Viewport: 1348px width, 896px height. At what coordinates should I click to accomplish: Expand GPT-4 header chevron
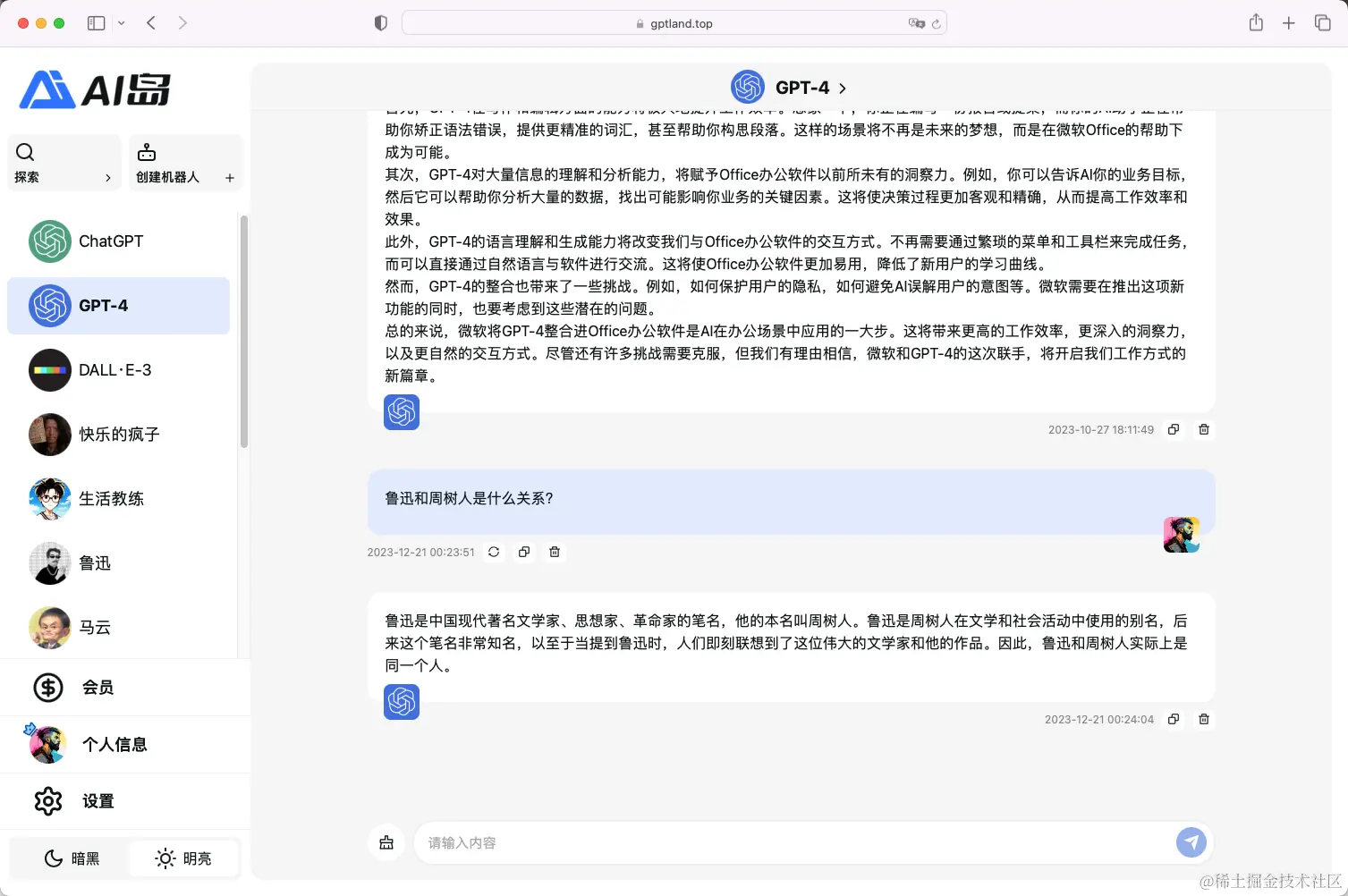(842, 89)
